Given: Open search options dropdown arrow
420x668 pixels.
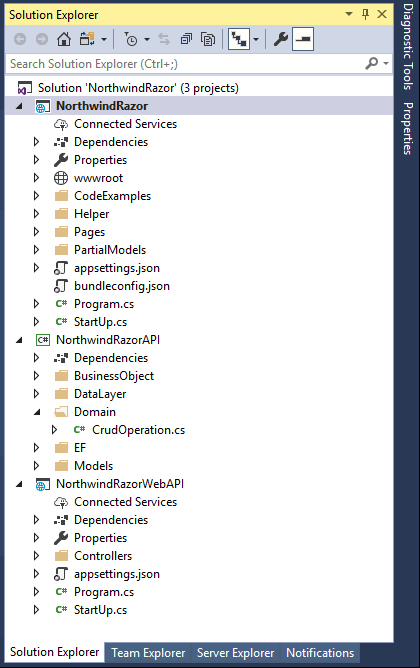Looking at the screenshot, I should [386, 63].
